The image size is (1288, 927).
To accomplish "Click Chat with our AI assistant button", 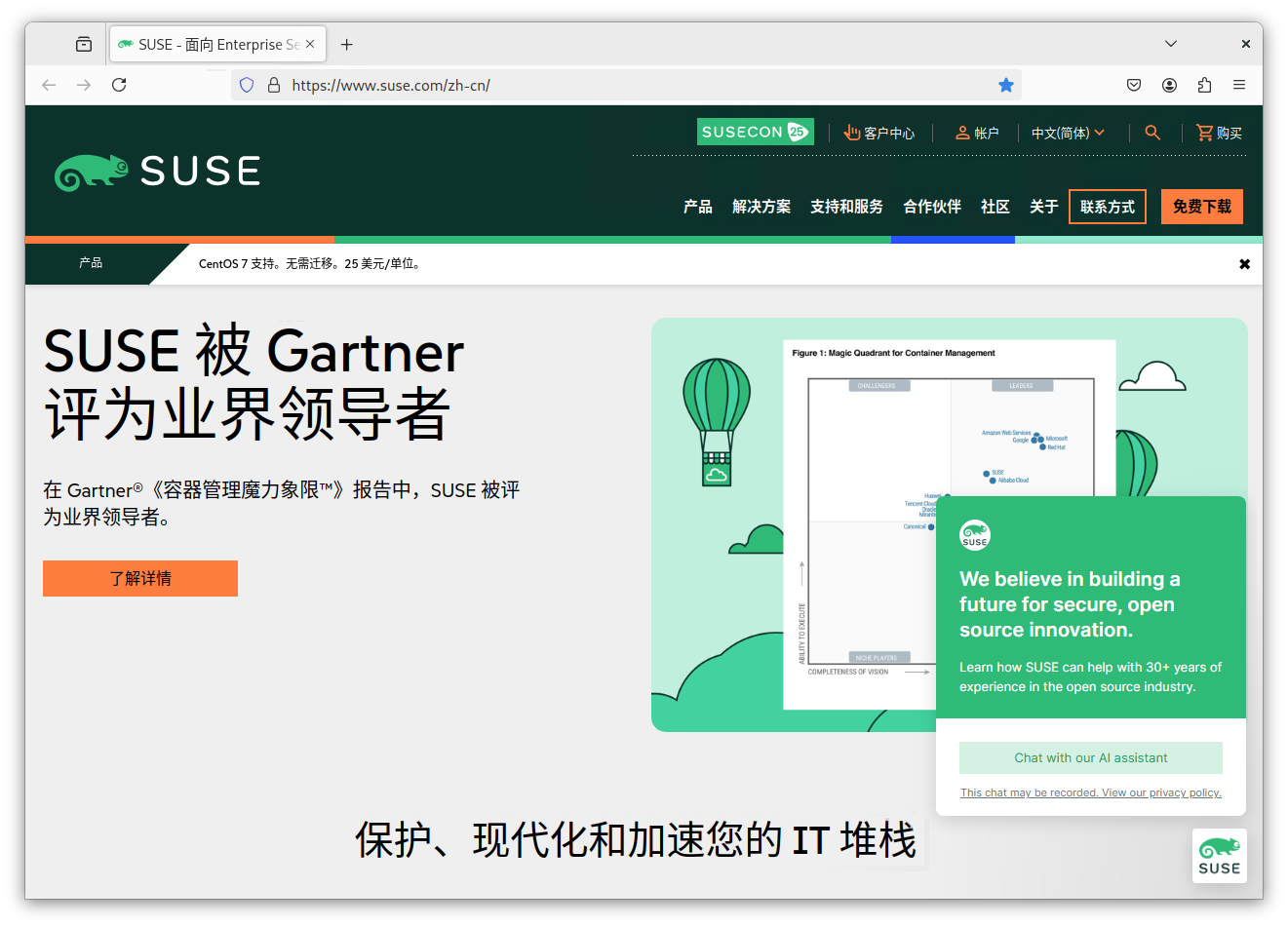I will 1091,757.
